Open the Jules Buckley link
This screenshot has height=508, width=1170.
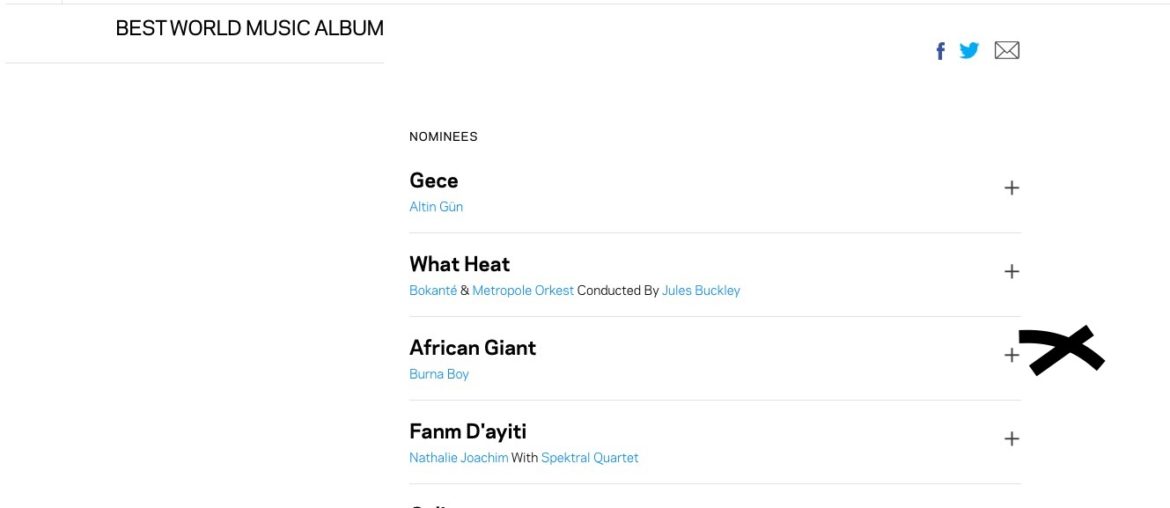700,291
